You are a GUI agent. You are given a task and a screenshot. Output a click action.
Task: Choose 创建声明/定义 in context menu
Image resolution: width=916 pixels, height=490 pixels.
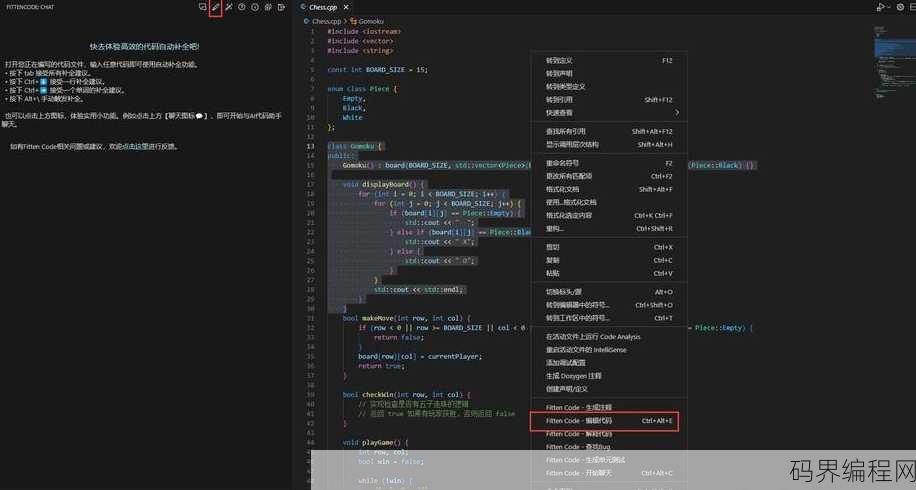point(609,389)
